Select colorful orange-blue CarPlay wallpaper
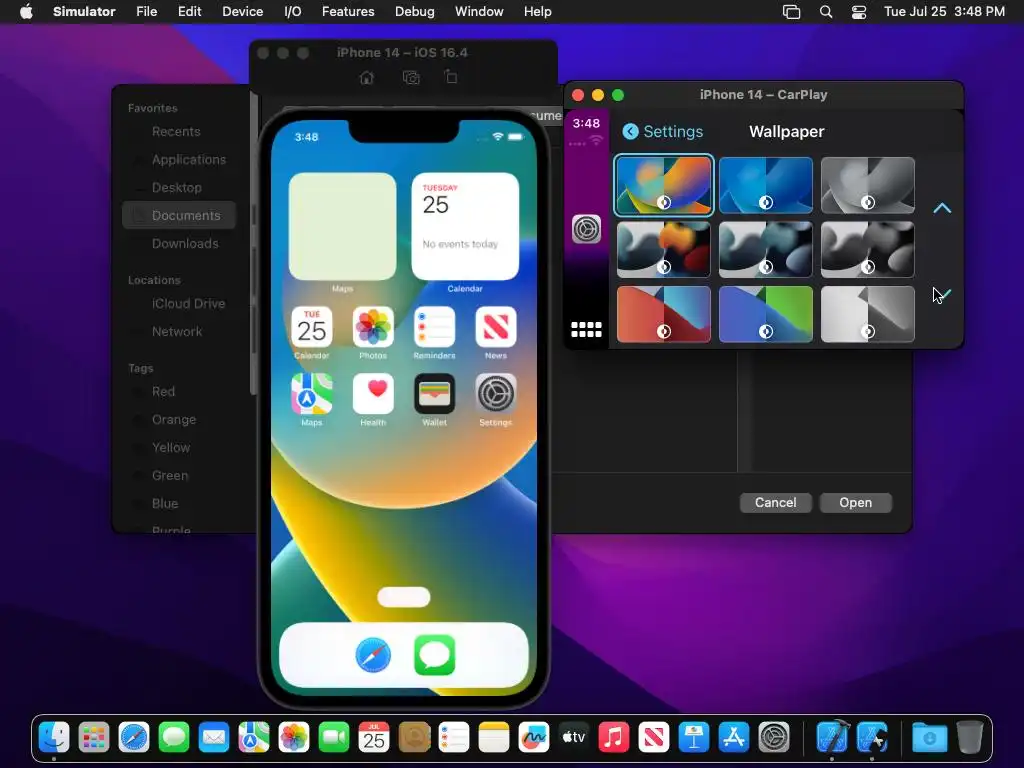This screenshot has width=1024, height=768. click(664, 185)
